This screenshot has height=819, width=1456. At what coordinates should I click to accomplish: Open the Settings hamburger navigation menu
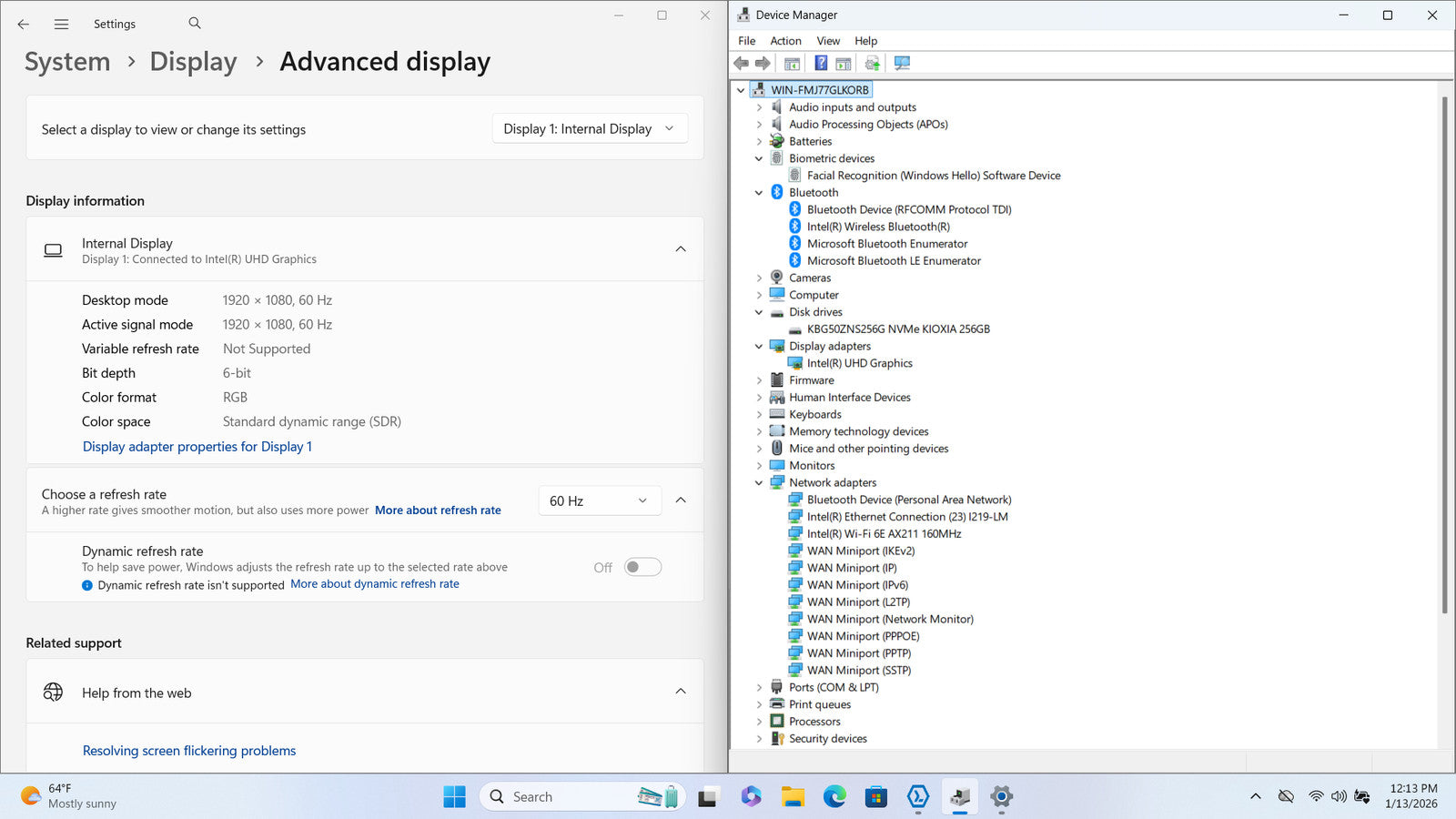coord(61,25)
